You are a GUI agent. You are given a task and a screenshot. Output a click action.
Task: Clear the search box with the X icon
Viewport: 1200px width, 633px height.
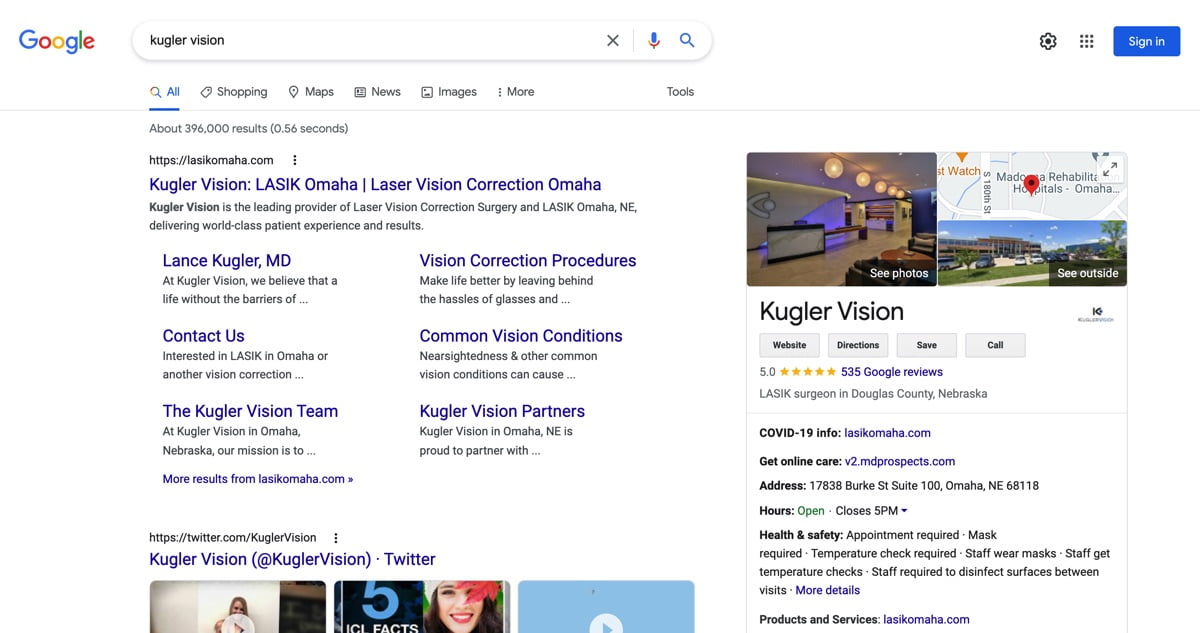click(613, 41)
